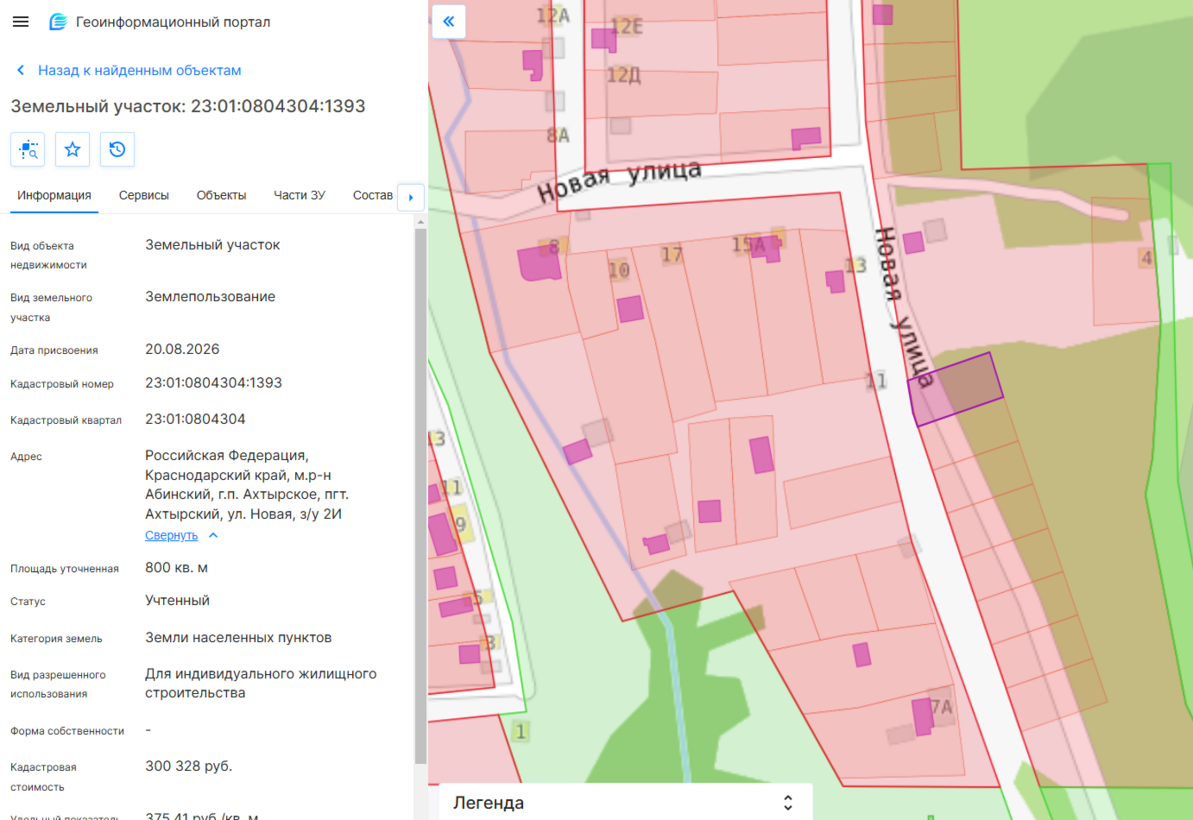Image resolution: width=1193 pixels, height=820 pixels.
Task: Open the history clock icon
Action: pos(117,149)
